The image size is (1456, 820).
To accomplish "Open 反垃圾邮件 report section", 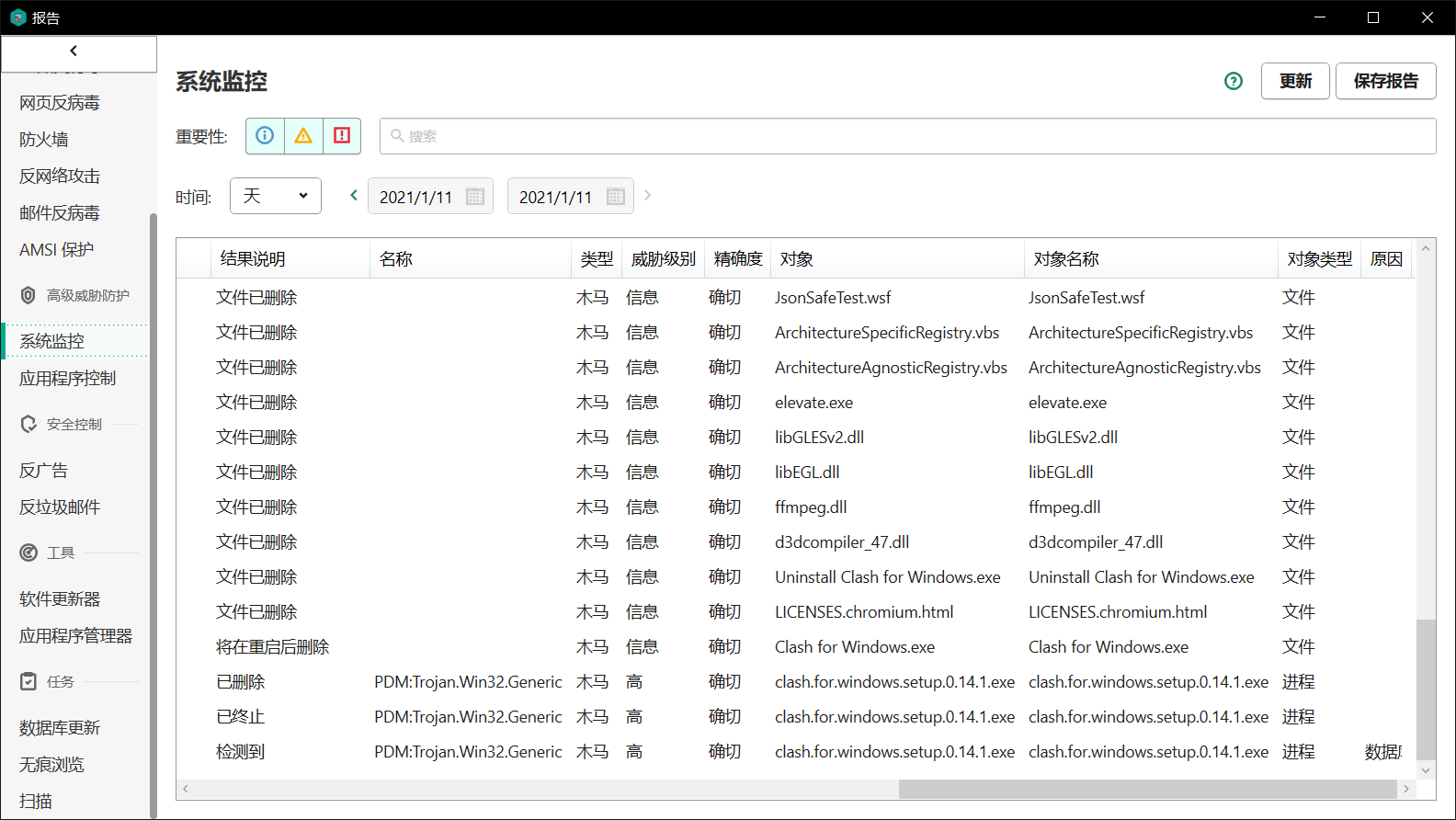I will 60,507.
